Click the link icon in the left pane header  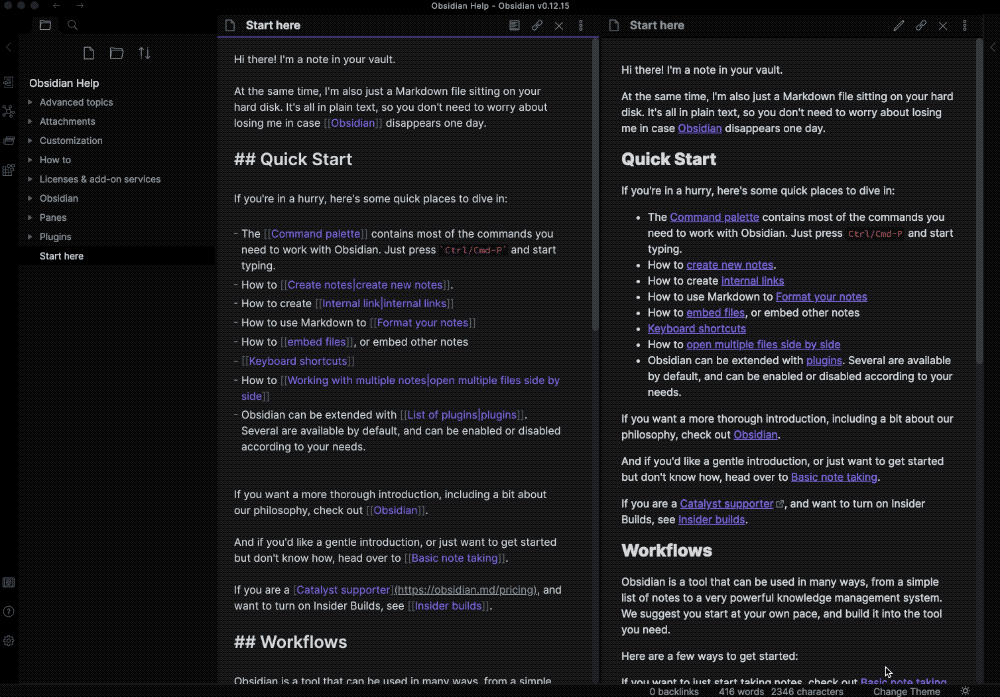tap(537, 26)
